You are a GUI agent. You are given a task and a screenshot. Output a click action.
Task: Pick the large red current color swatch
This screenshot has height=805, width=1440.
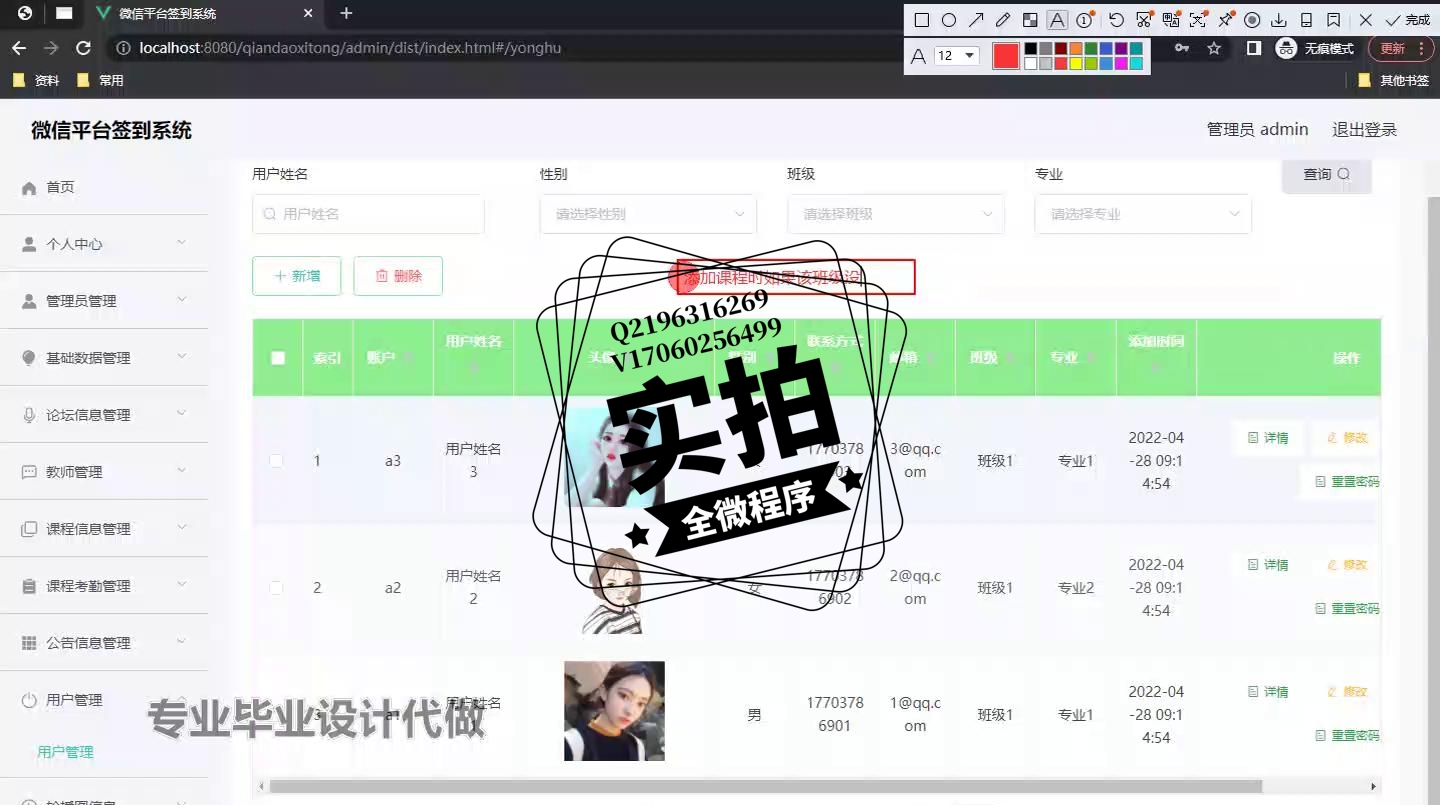[1006, 56]
